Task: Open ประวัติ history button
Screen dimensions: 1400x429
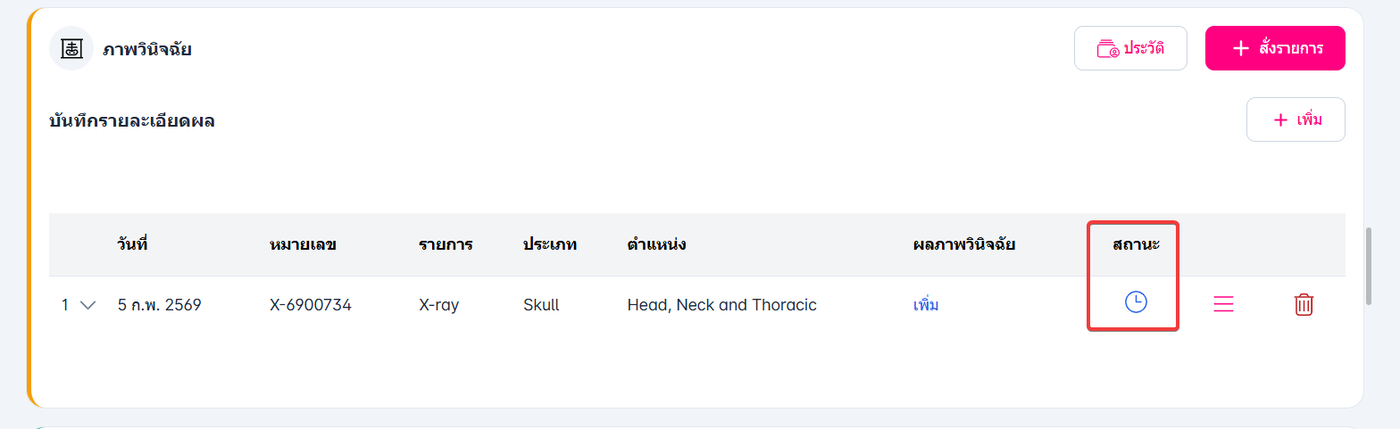Action: pyautogui.click(x=1130, y=48)
